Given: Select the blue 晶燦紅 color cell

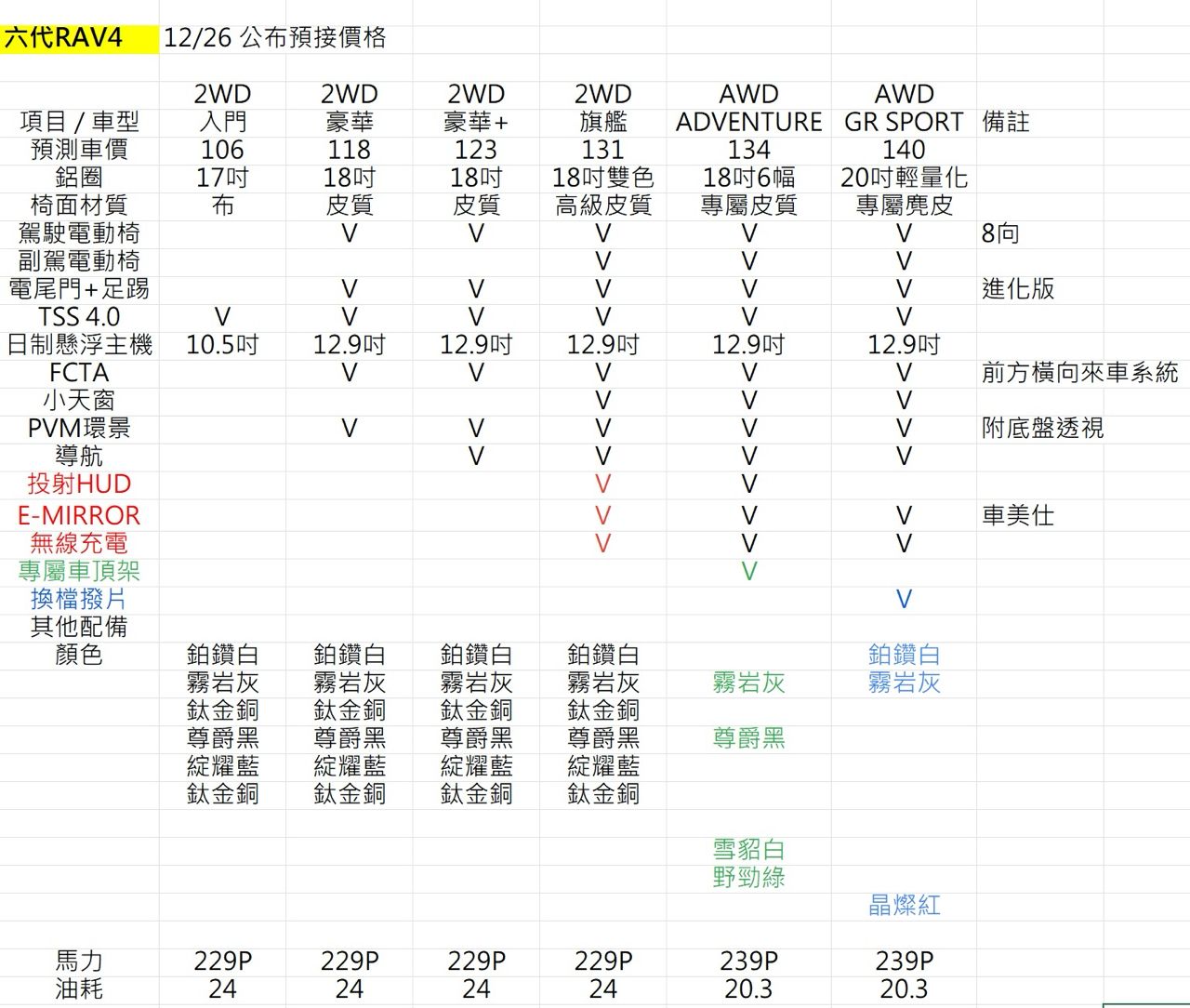Looking at the screenshot, I should 904,905.
